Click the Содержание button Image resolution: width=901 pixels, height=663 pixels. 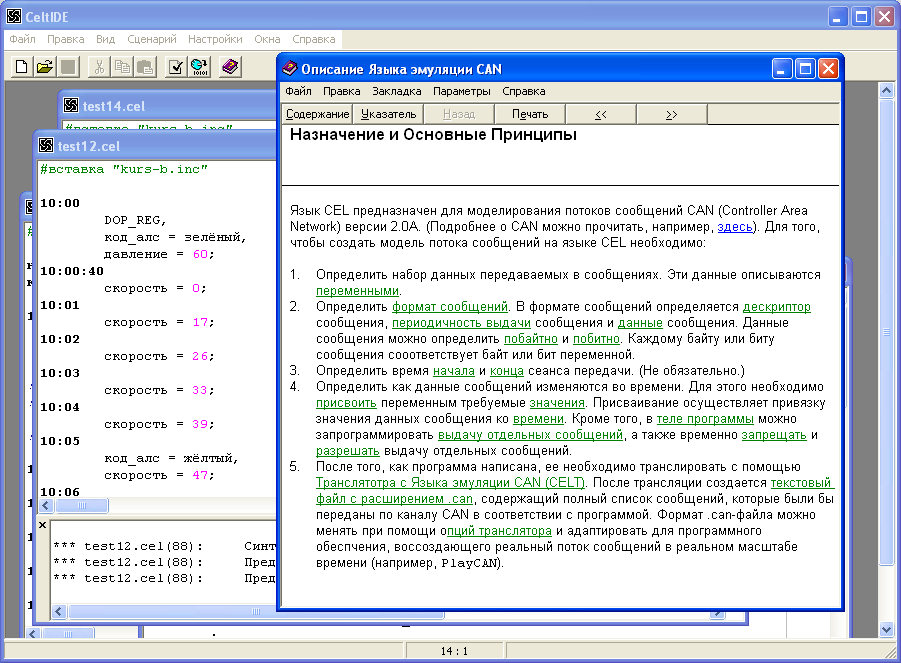click(x=317, y=114)
